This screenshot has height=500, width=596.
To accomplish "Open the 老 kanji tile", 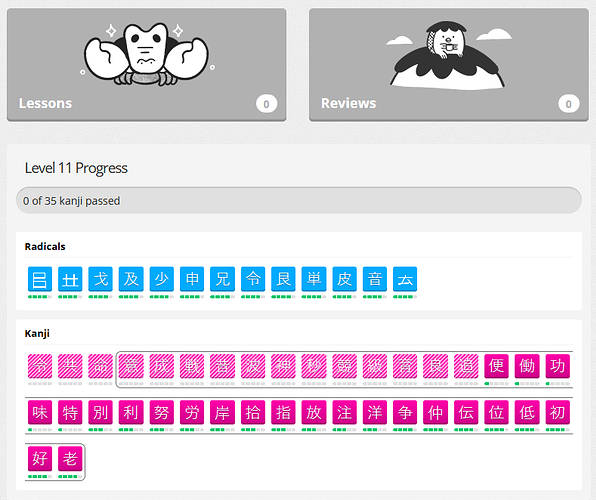I will point(70,459).
